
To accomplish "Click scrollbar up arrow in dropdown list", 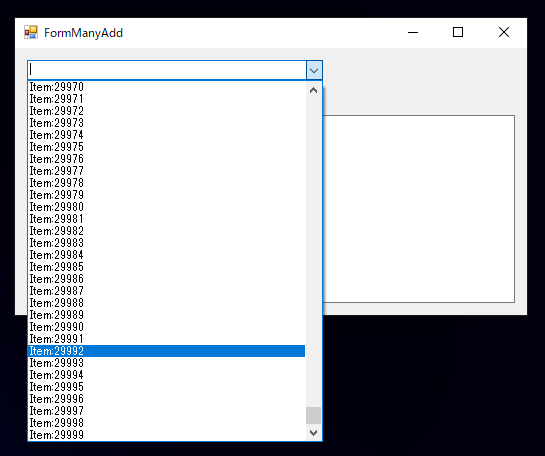I will coord(314,90).
